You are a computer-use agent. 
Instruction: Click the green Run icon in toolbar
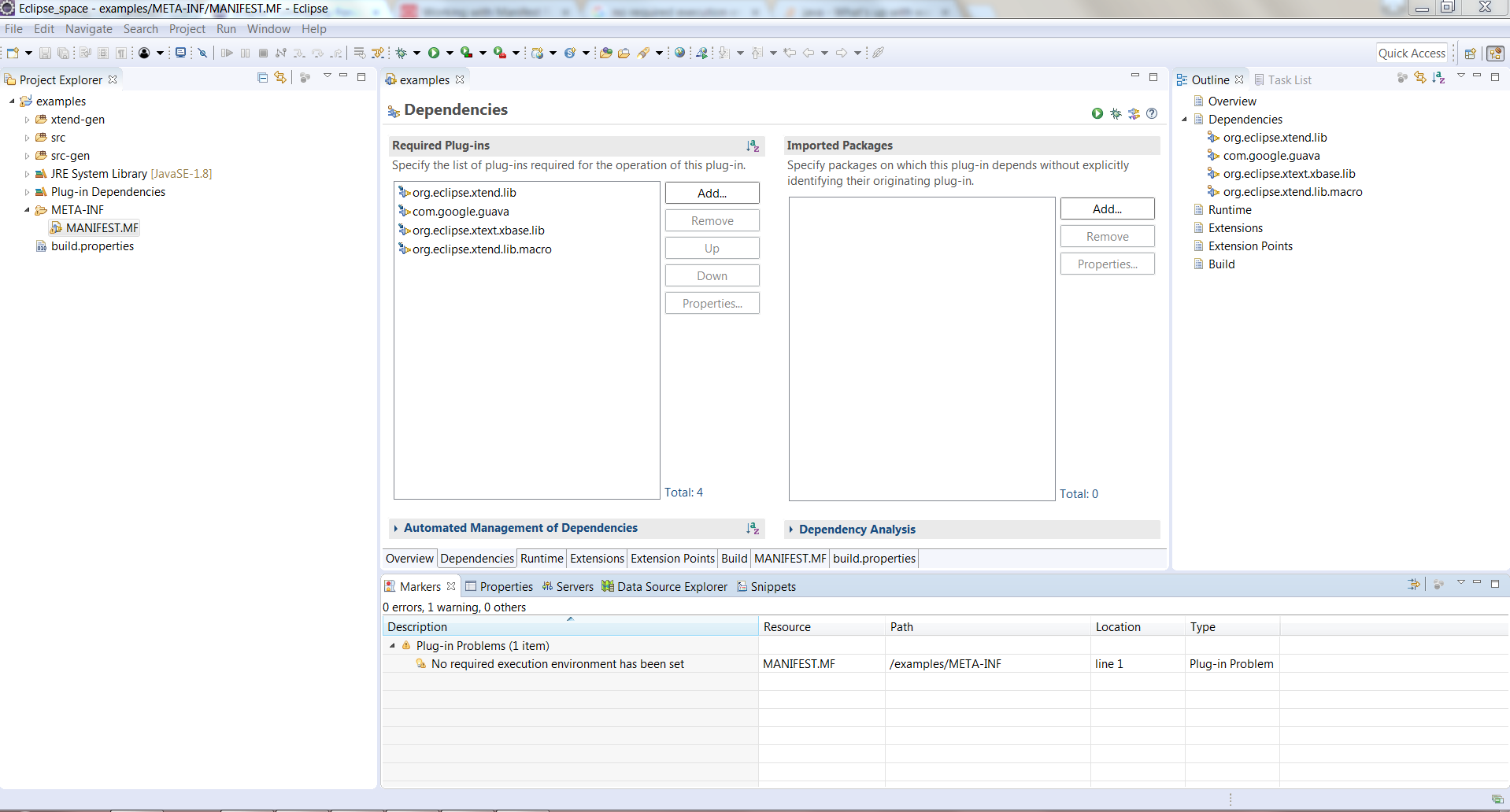point(434,53)
